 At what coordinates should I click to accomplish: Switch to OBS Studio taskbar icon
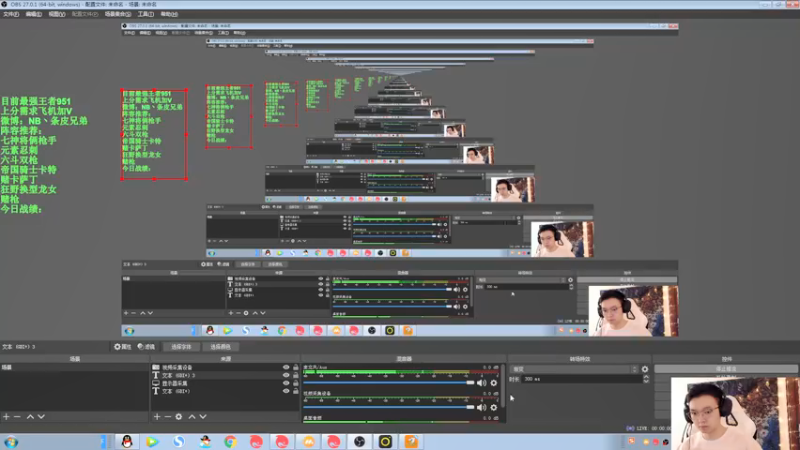coord(360,442)
